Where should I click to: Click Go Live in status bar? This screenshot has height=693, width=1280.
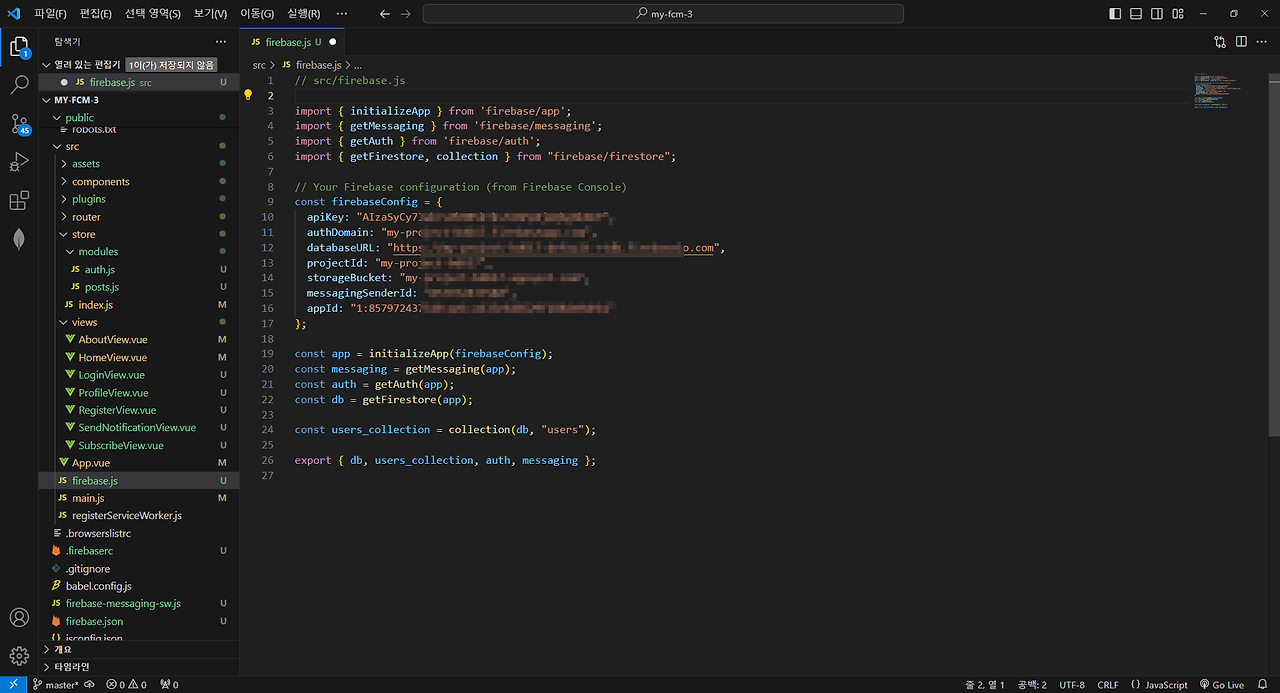pos(1221,685)
